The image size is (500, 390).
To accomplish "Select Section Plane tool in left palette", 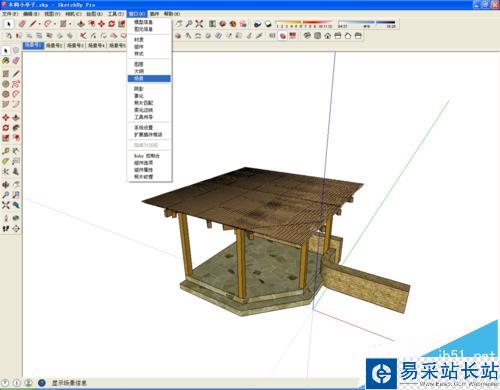I will coord(16,229).
